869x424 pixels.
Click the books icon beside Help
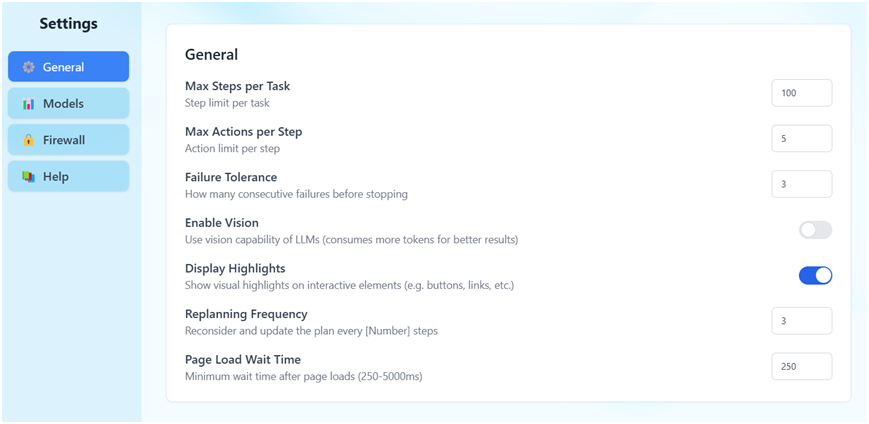click(28, 177)
